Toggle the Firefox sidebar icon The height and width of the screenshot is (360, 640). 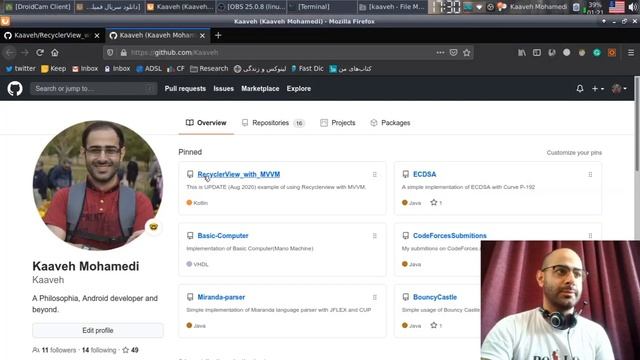(x=537, y=52)
